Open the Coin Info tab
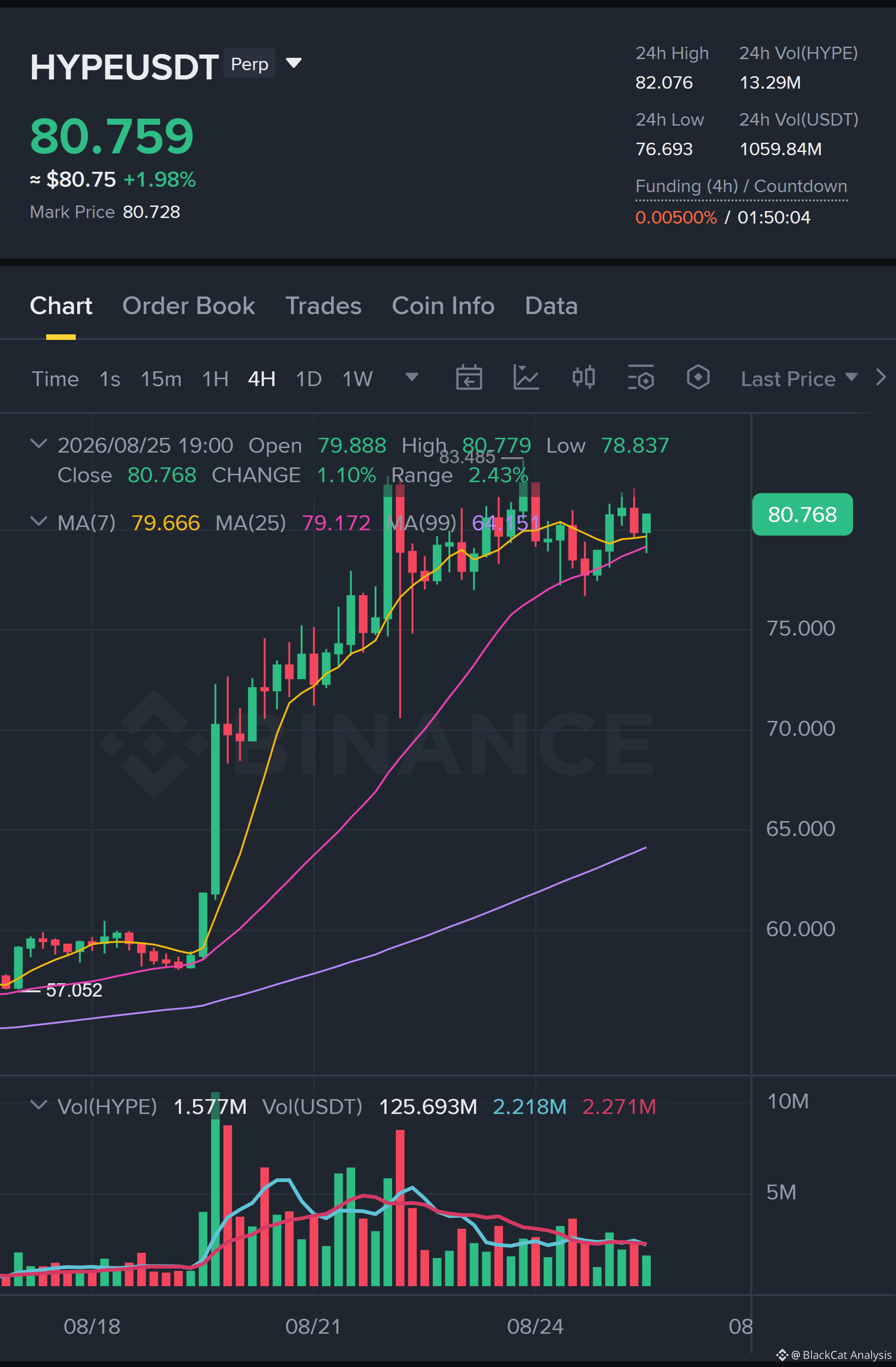Screen dimensions: 896x1367 [443, 306]
